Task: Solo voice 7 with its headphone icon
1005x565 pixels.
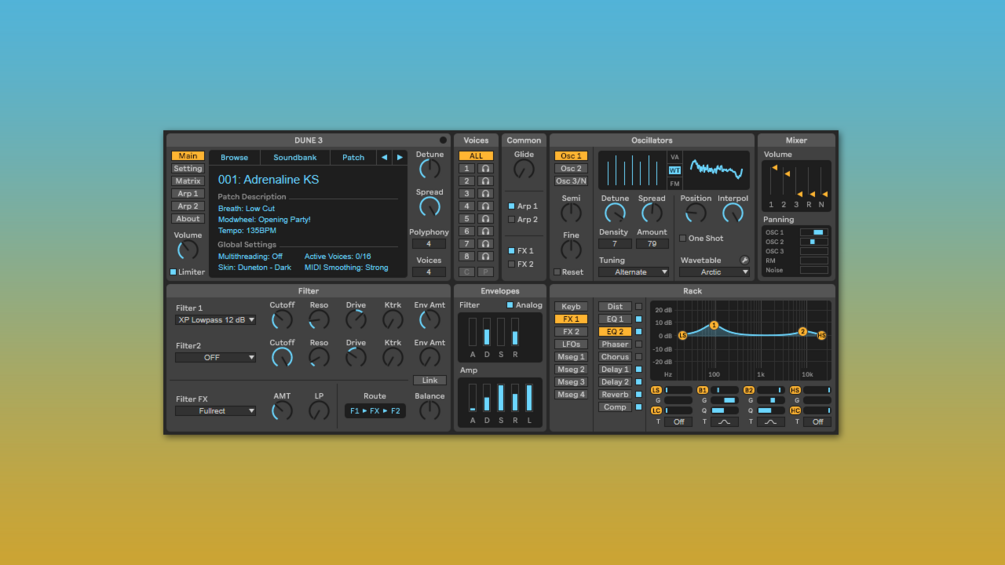Action: tap(486, 244)
